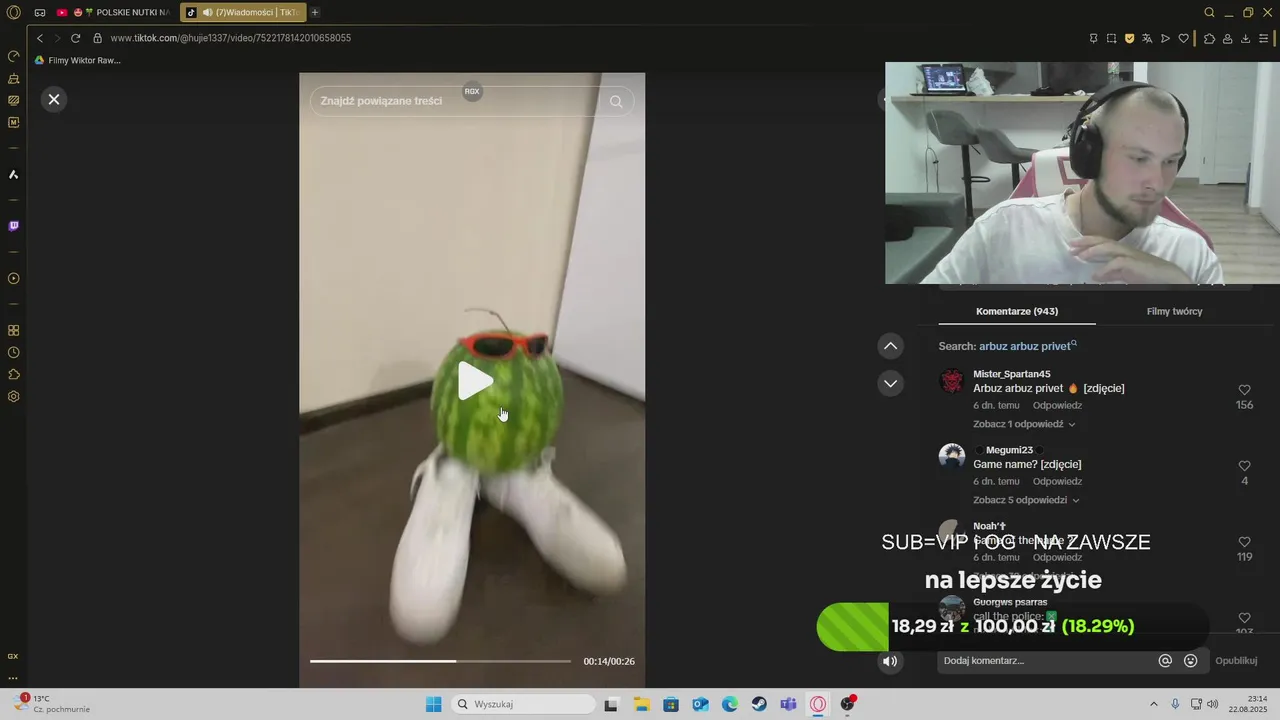
Task: Open File Explorer from taskbar
Action: coord(641,704)
